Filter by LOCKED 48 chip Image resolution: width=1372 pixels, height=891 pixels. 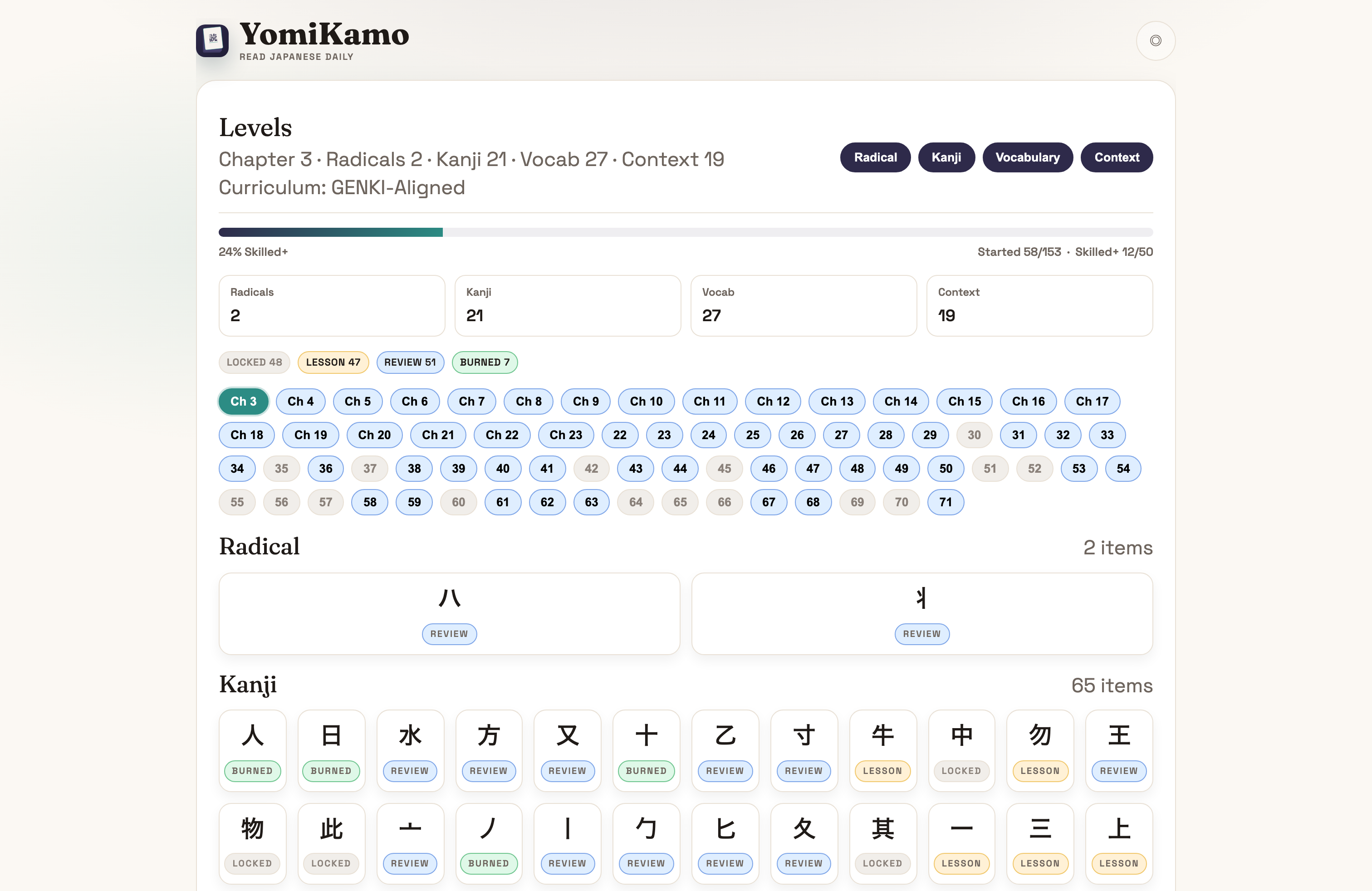254,362
